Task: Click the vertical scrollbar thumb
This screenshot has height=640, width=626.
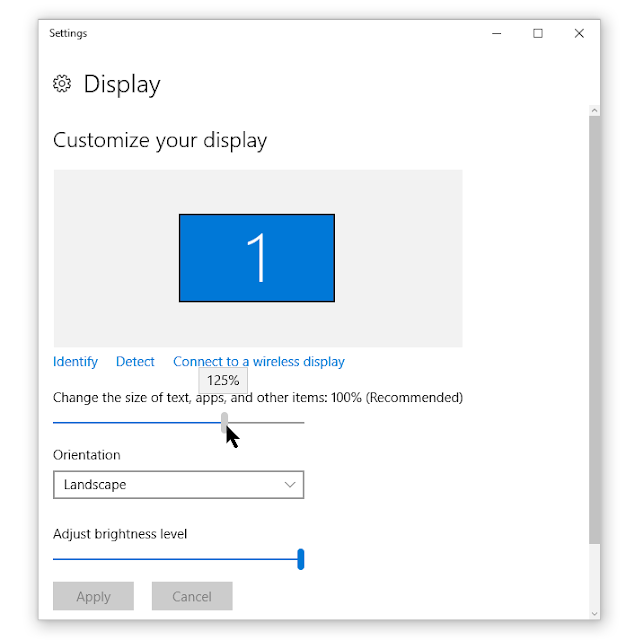Action: (594, 330)
